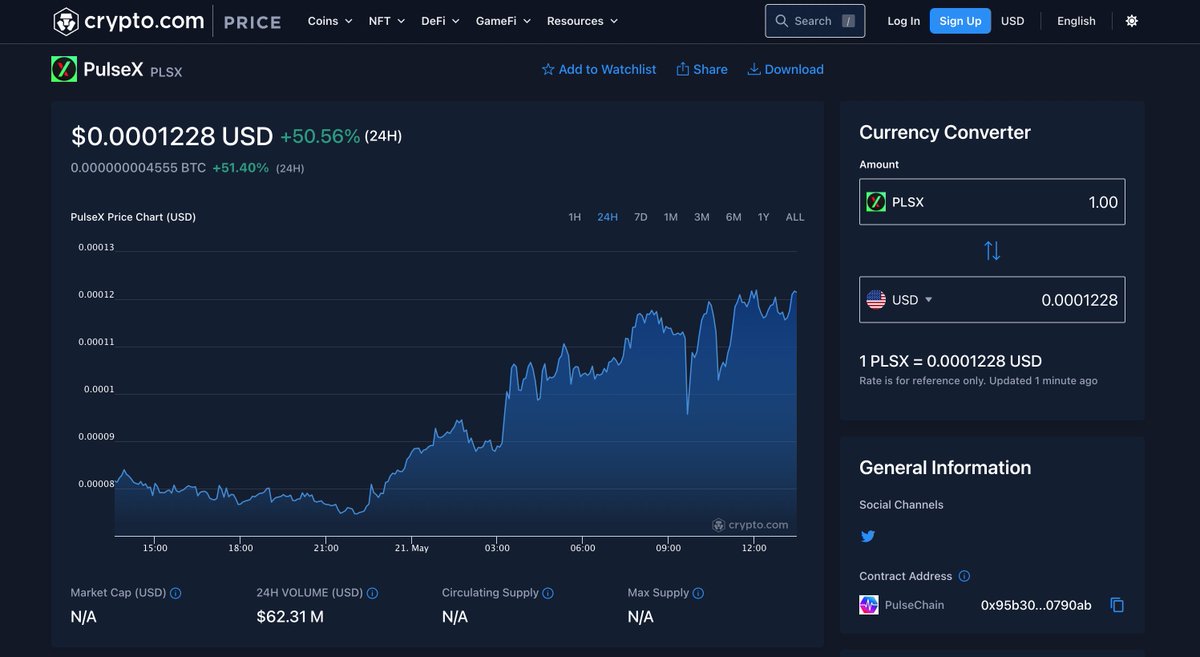Select the 24H chart range
1200x657 pixels.
pyautogui.click(x=607, y=217)
